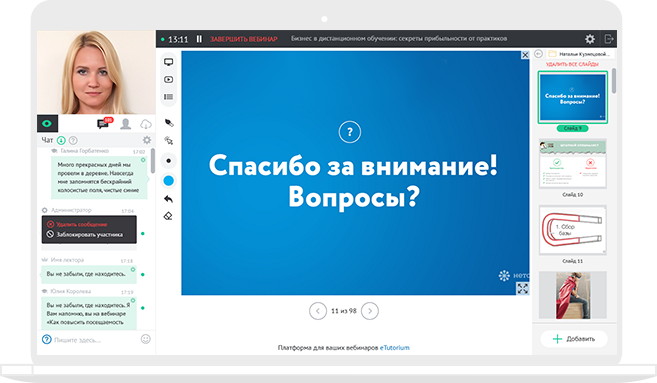Viewport: 657px width, 383px height.
Task: Click the 13:11 timer text
Action: (x=178, y=39)
